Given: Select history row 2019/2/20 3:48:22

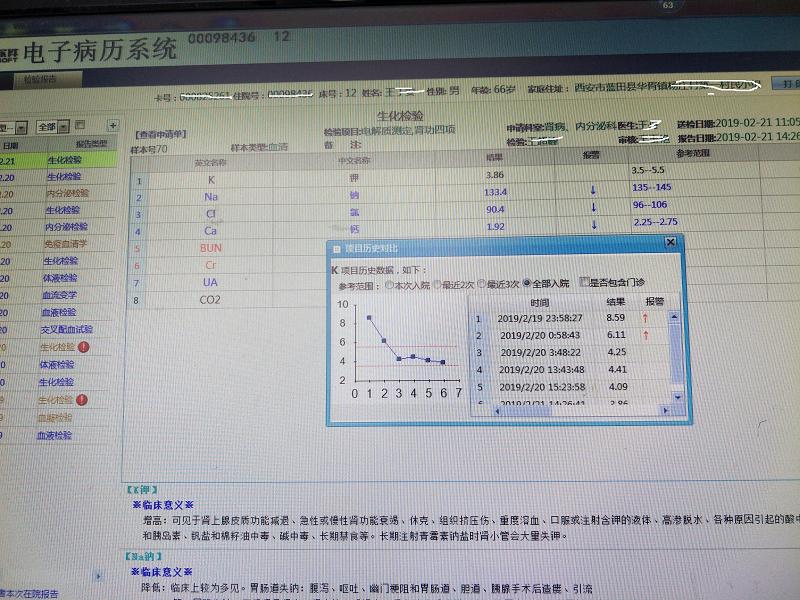Looking at the screenshot, I should tap(570, 353).
